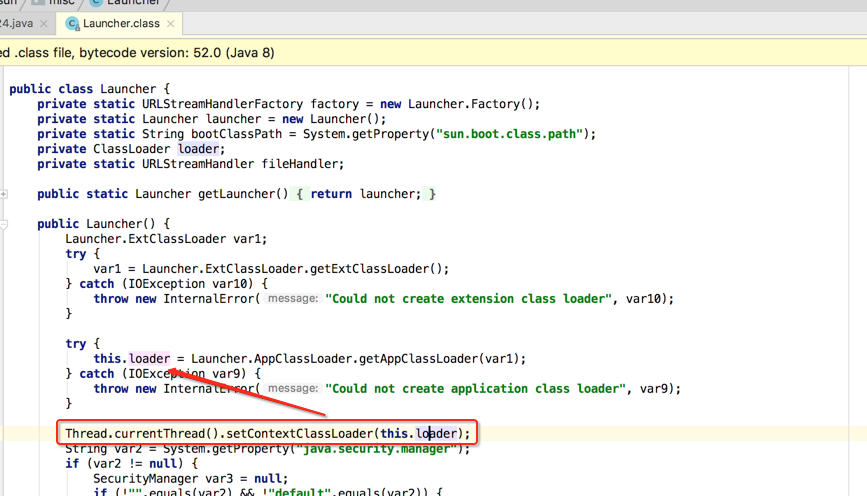Image resolution: width=867 pixels, height=496 pixels.
Task: Click the setContextClassLoader(this.loader) line
Action: click(268, 434)
